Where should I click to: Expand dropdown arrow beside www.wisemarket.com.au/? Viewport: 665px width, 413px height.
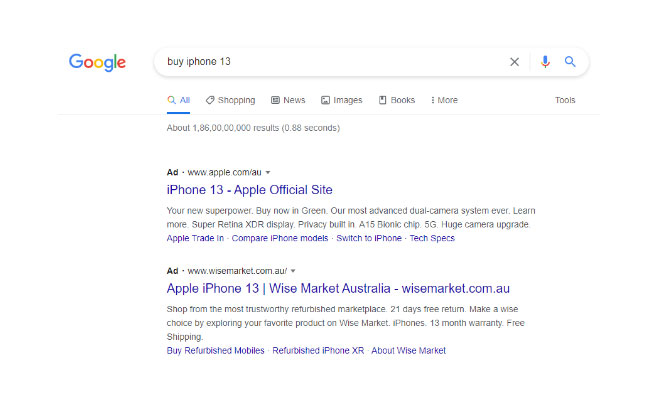pos(293,271)
